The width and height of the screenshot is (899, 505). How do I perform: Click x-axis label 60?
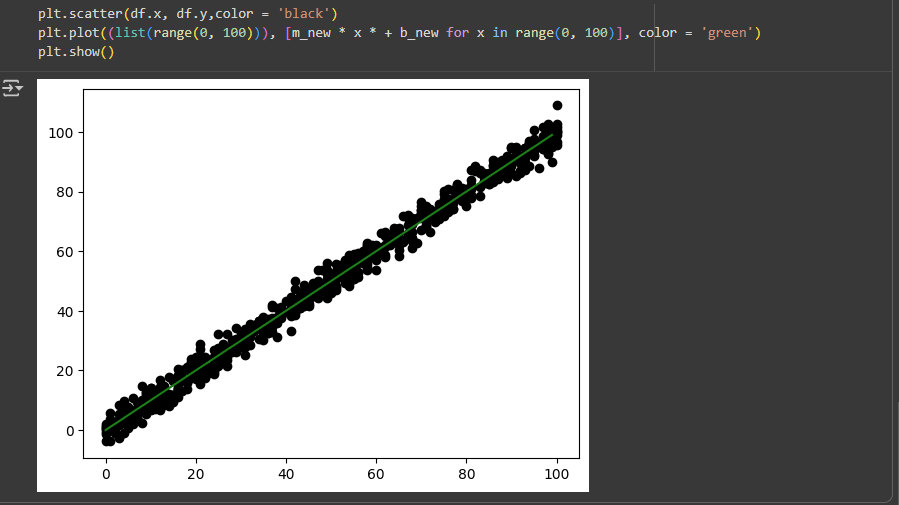point(376,476)
